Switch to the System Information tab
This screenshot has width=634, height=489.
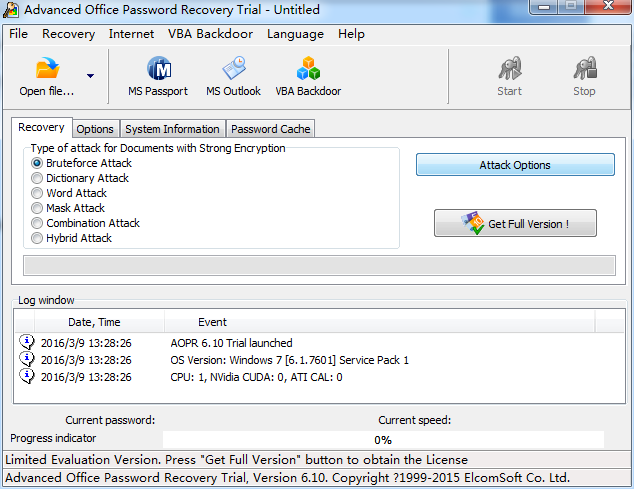(172, 129)
